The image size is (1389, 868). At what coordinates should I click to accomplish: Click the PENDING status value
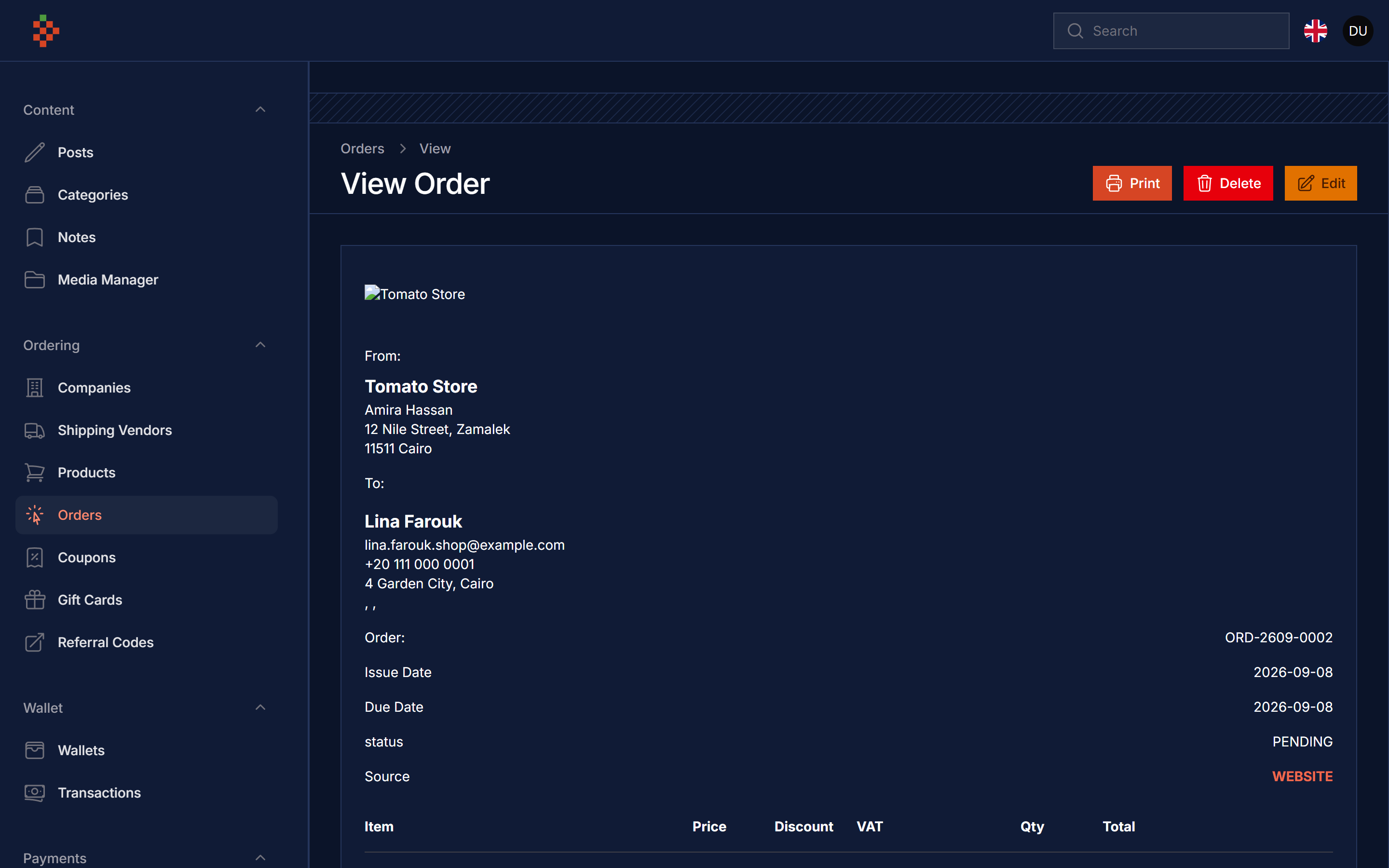(x=1302, y=742)
